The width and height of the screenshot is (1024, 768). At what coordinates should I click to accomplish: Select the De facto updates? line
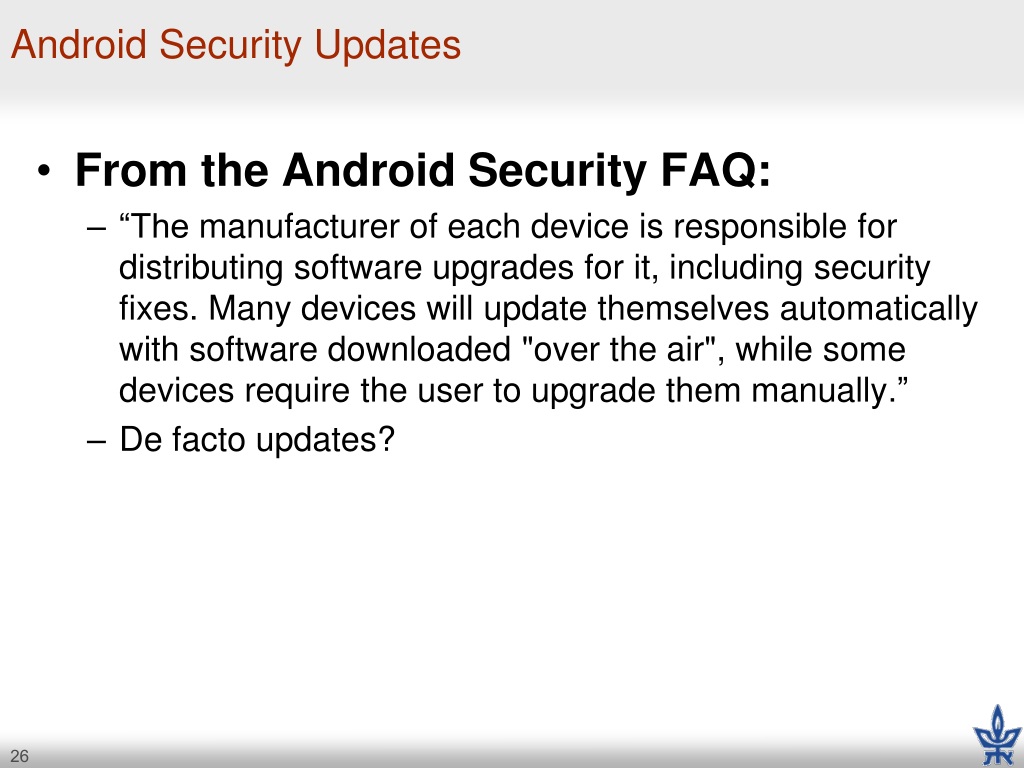click(x=257, y=440)
